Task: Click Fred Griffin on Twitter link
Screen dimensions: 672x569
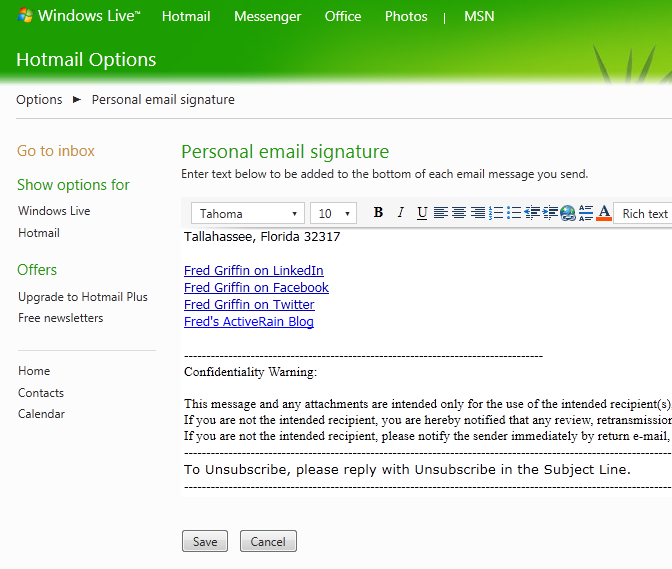Action: tap(249, 305)
